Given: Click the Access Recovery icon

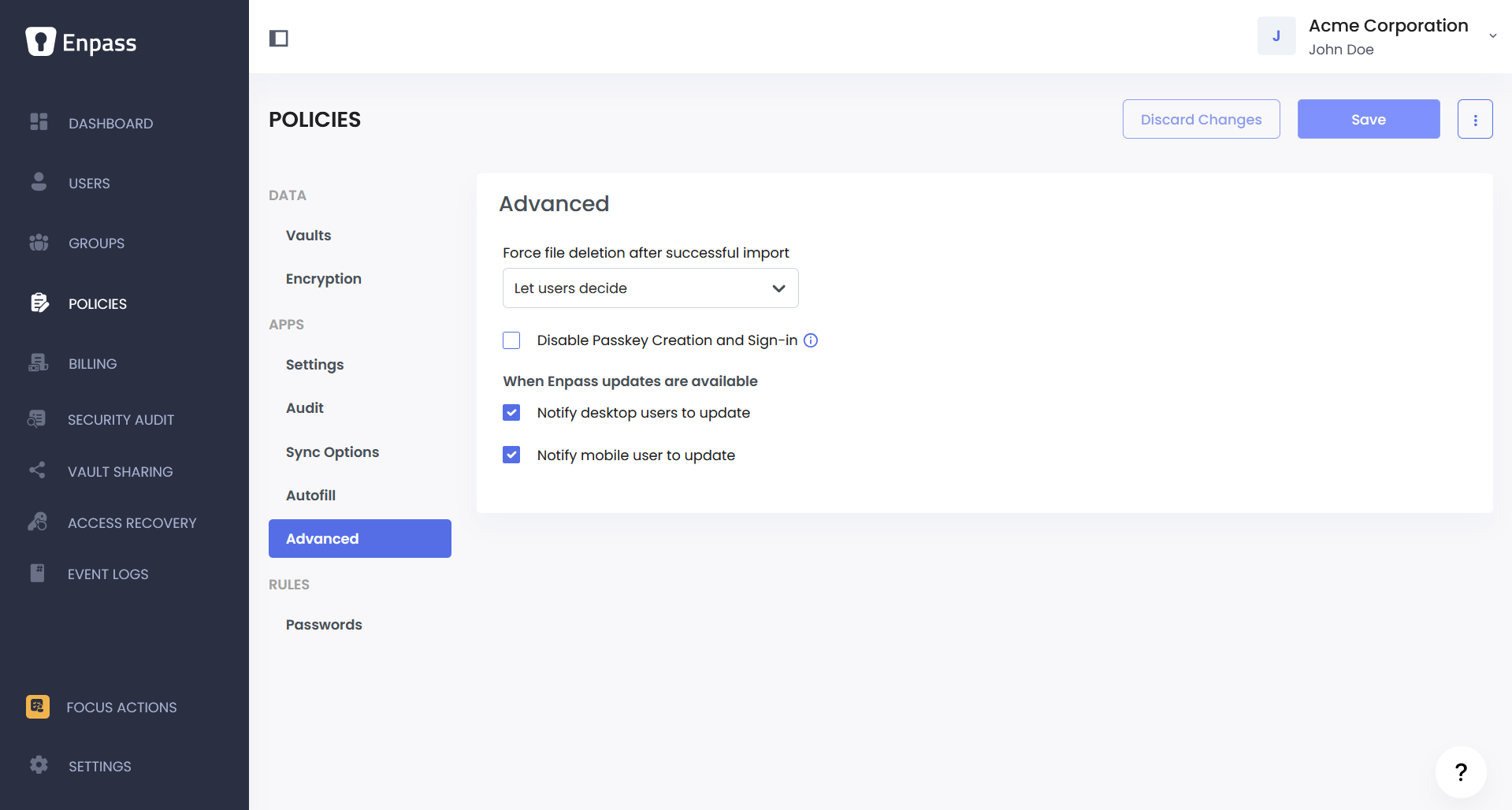Looking at the screenshot, I should pyautogui.click(x=37, y=522).
